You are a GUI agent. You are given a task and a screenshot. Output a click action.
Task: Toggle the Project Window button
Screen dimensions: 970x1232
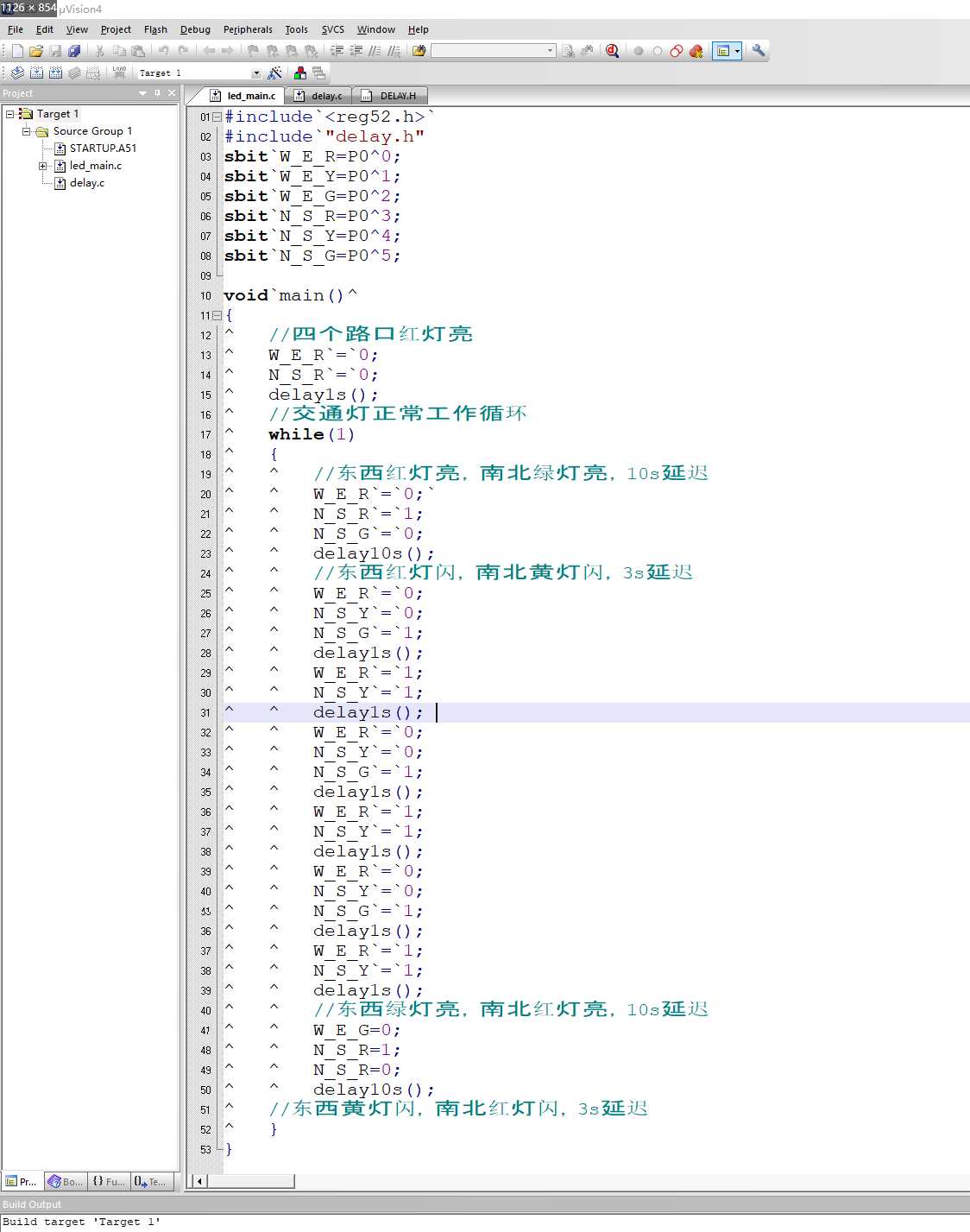click(722, 51)
